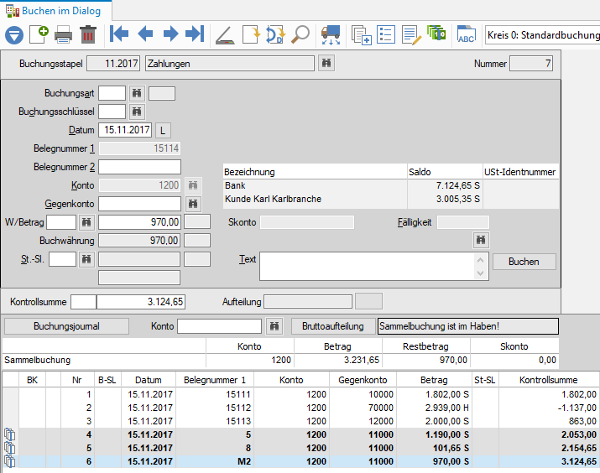
Task: Click the Belegnummer 2 input field
Action: (x=140, y=167)
